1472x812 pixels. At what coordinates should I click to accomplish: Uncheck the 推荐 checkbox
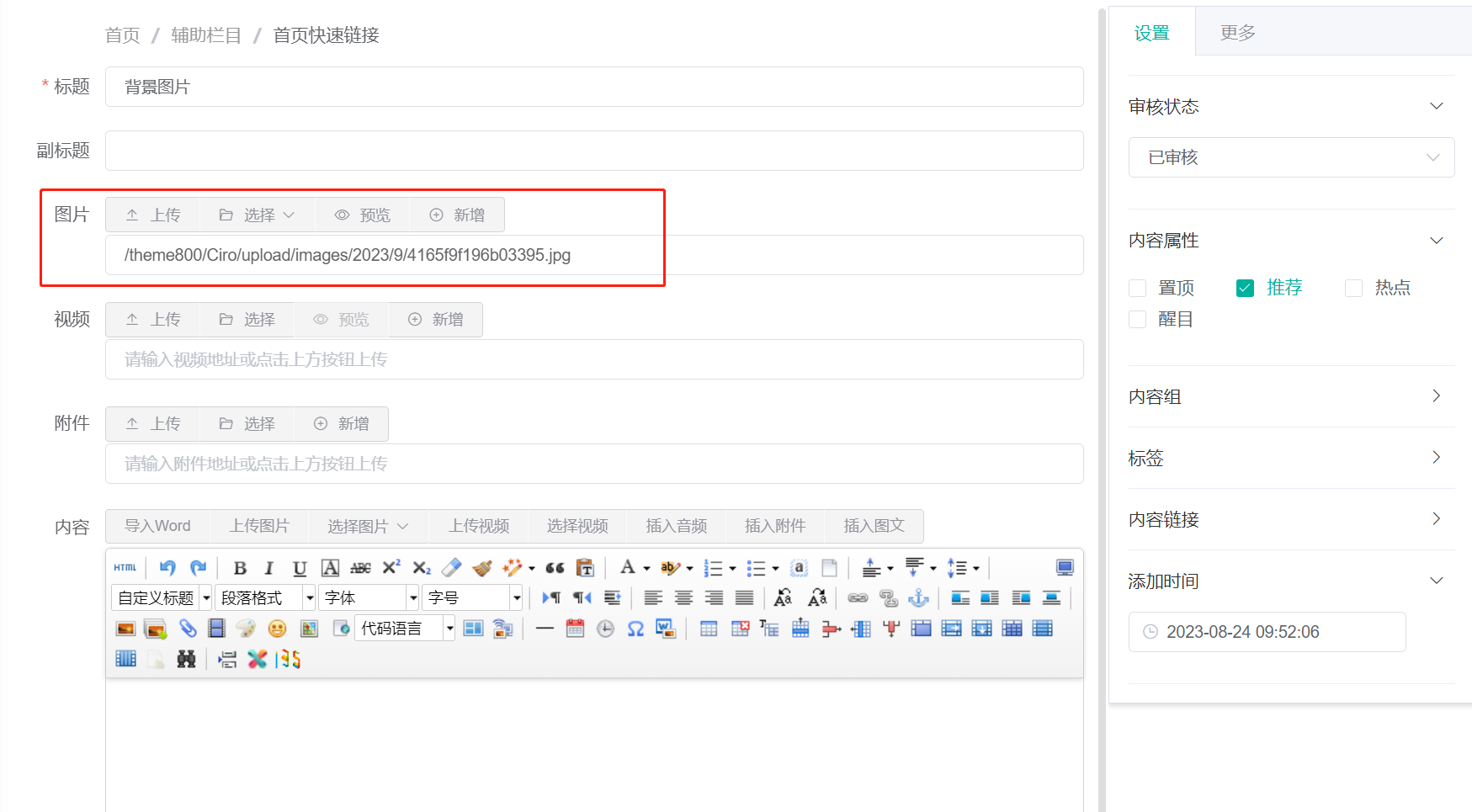(1246, 289)
